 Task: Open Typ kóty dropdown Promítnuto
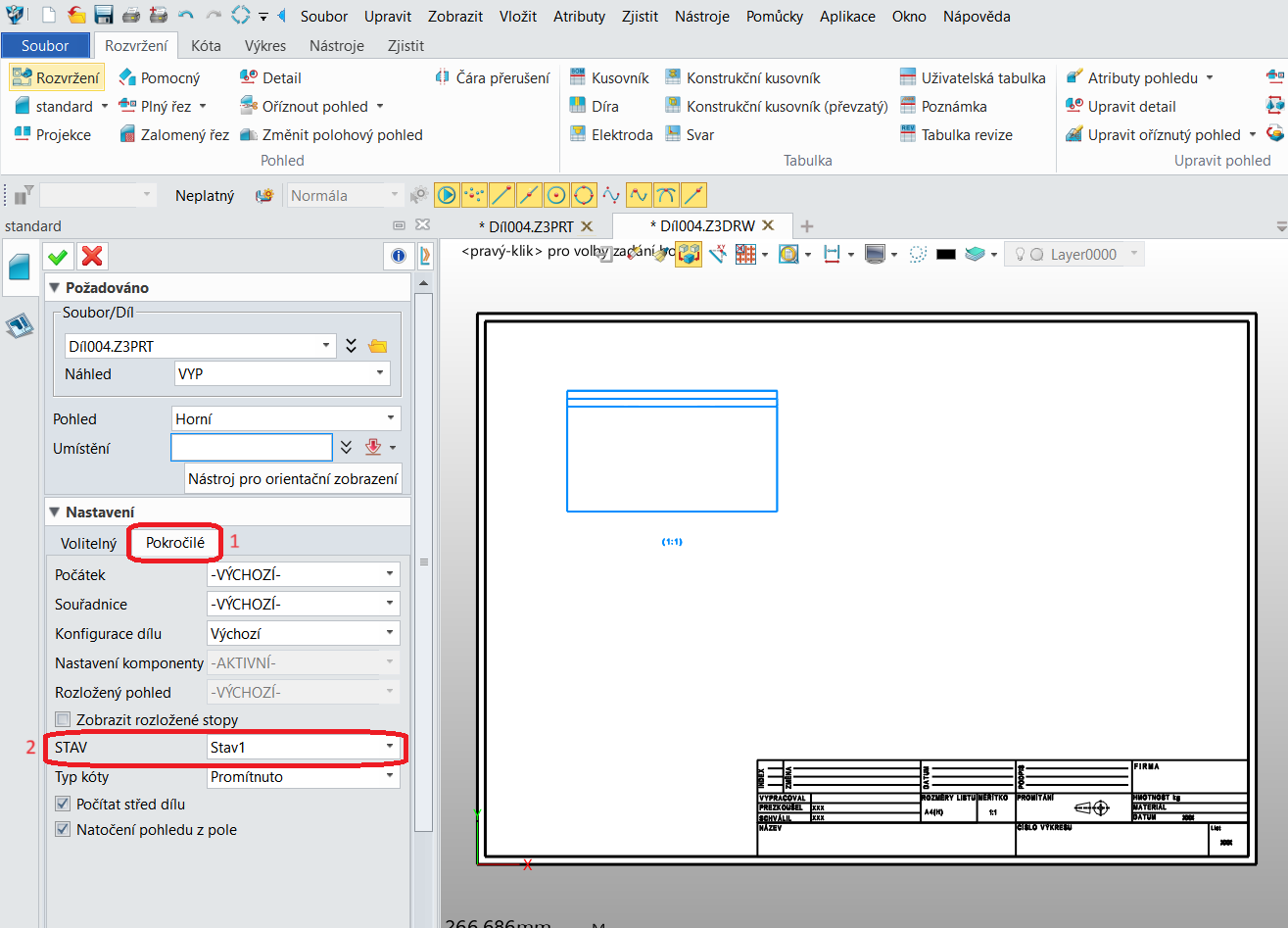303,776
